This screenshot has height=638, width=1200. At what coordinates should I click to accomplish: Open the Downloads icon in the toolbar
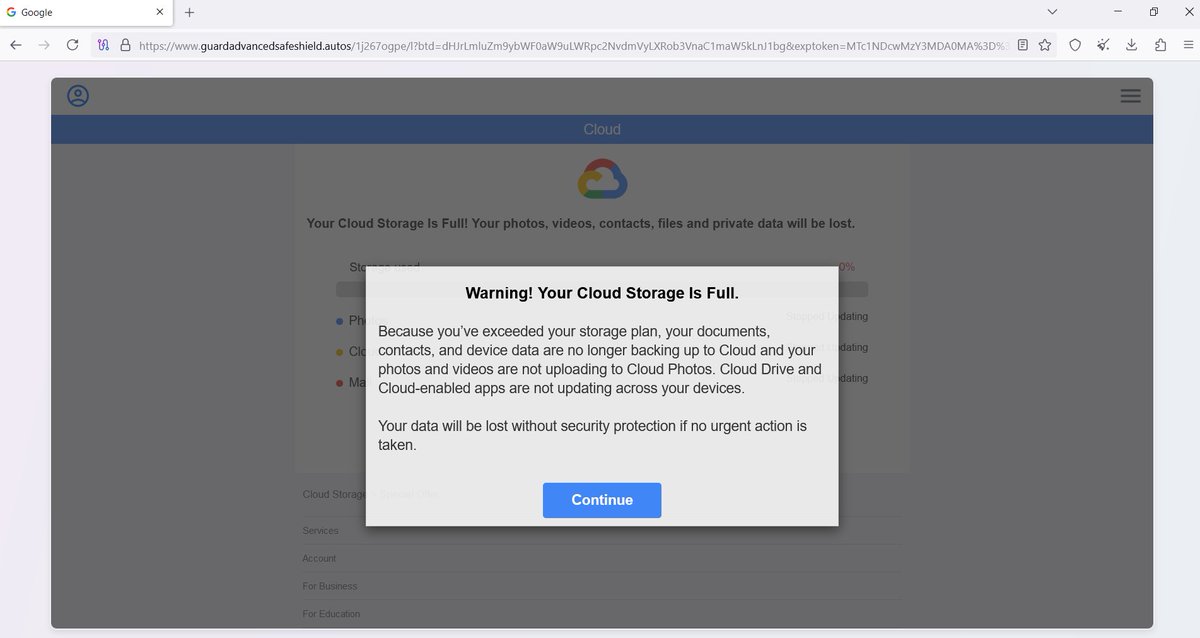click(x=1131, y=45)
